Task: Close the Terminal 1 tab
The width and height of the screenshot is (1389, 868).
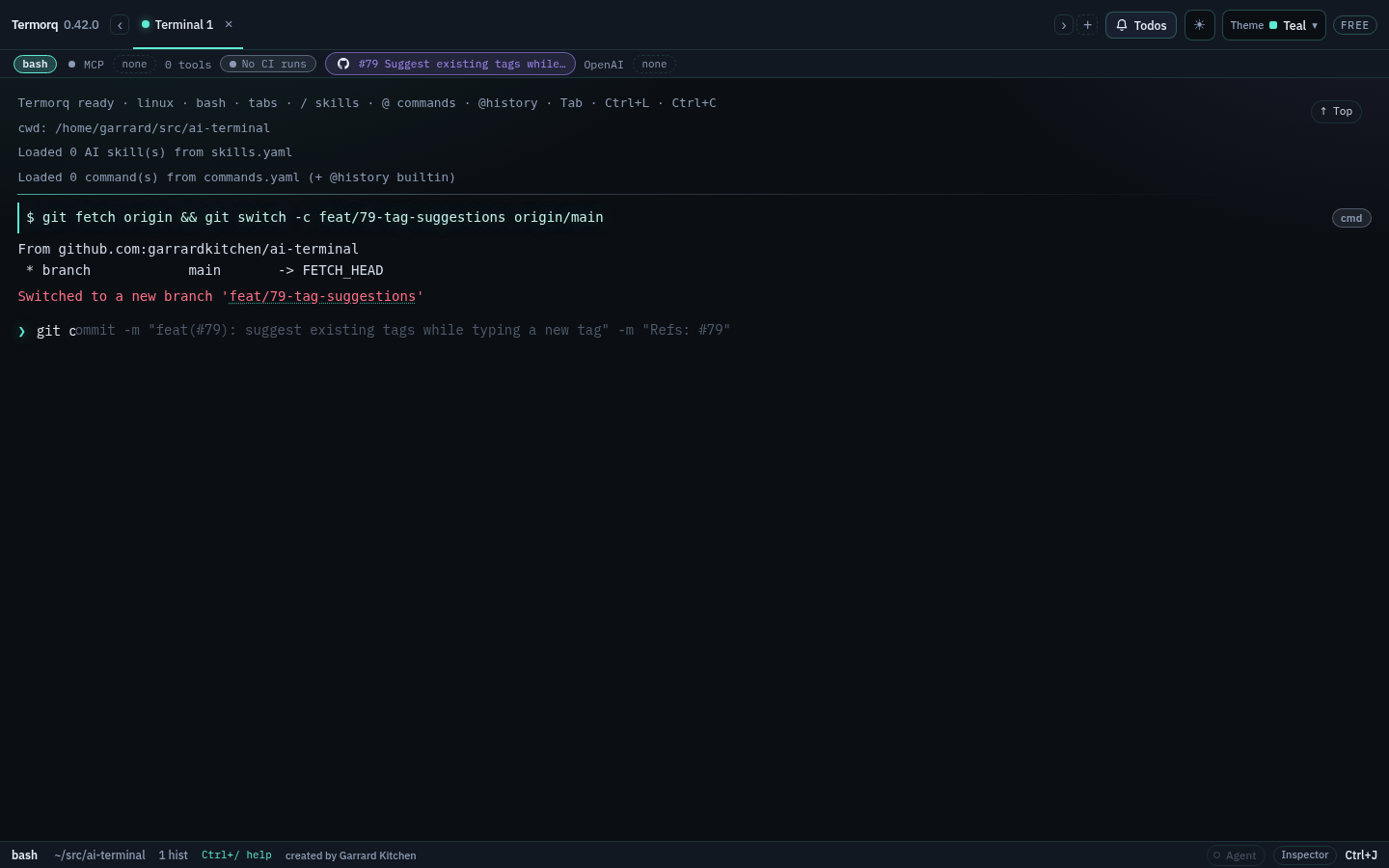Action: point(229,25)
